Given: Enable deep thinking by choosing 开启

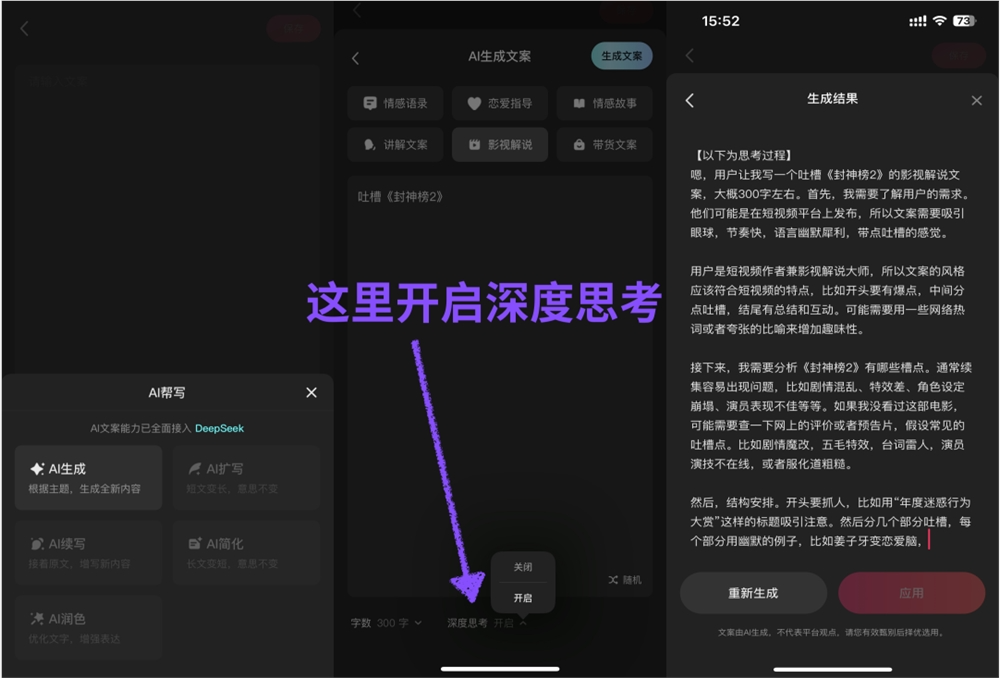Looking at the screenshot, I should (523, 598).
